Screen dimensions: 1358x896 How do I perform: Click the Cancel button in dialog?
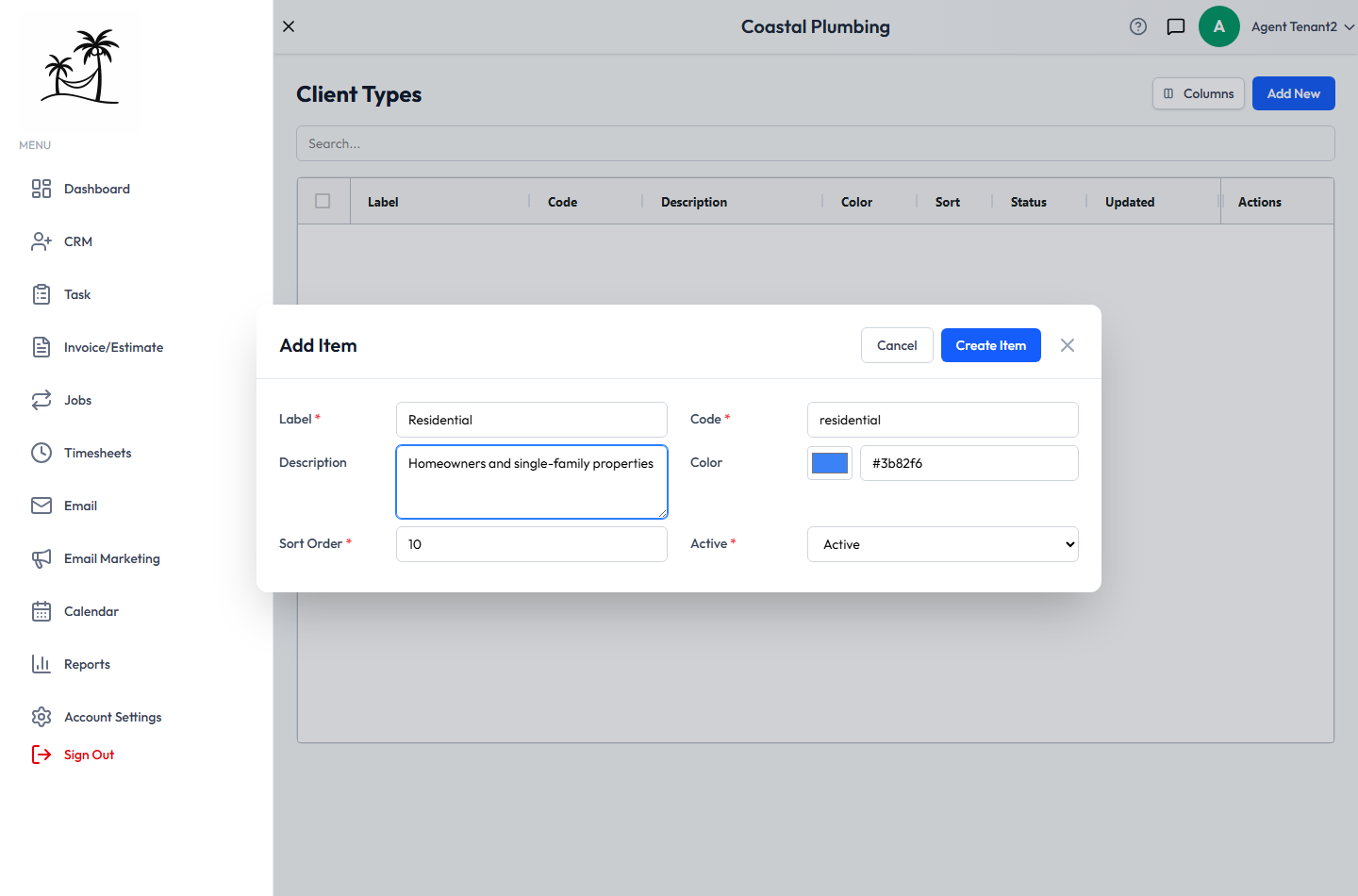tap(897, 345)
